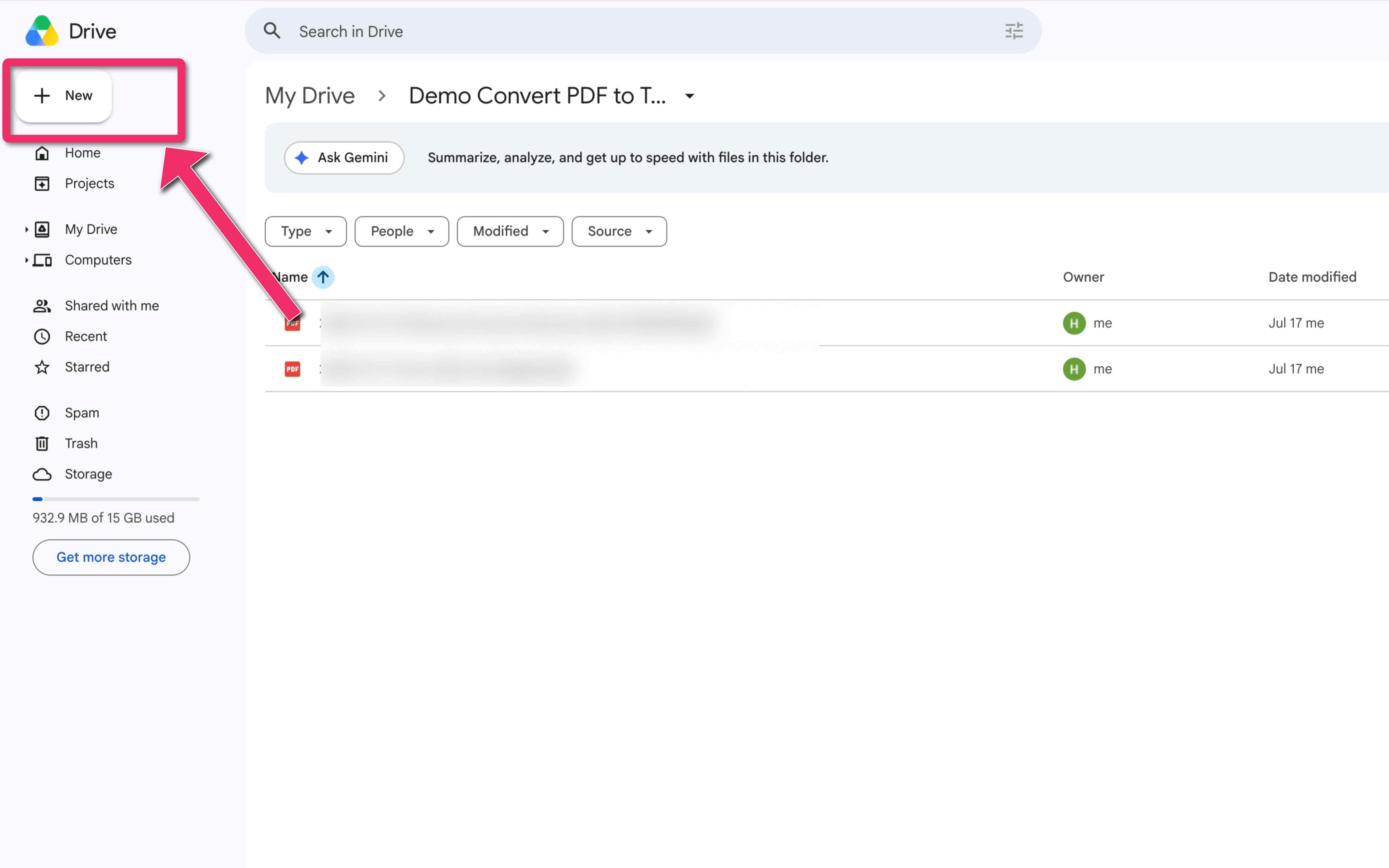This screenshot has width=1389, height=868.
Task: Click the search magnifier icon
Action: (272, 31)
